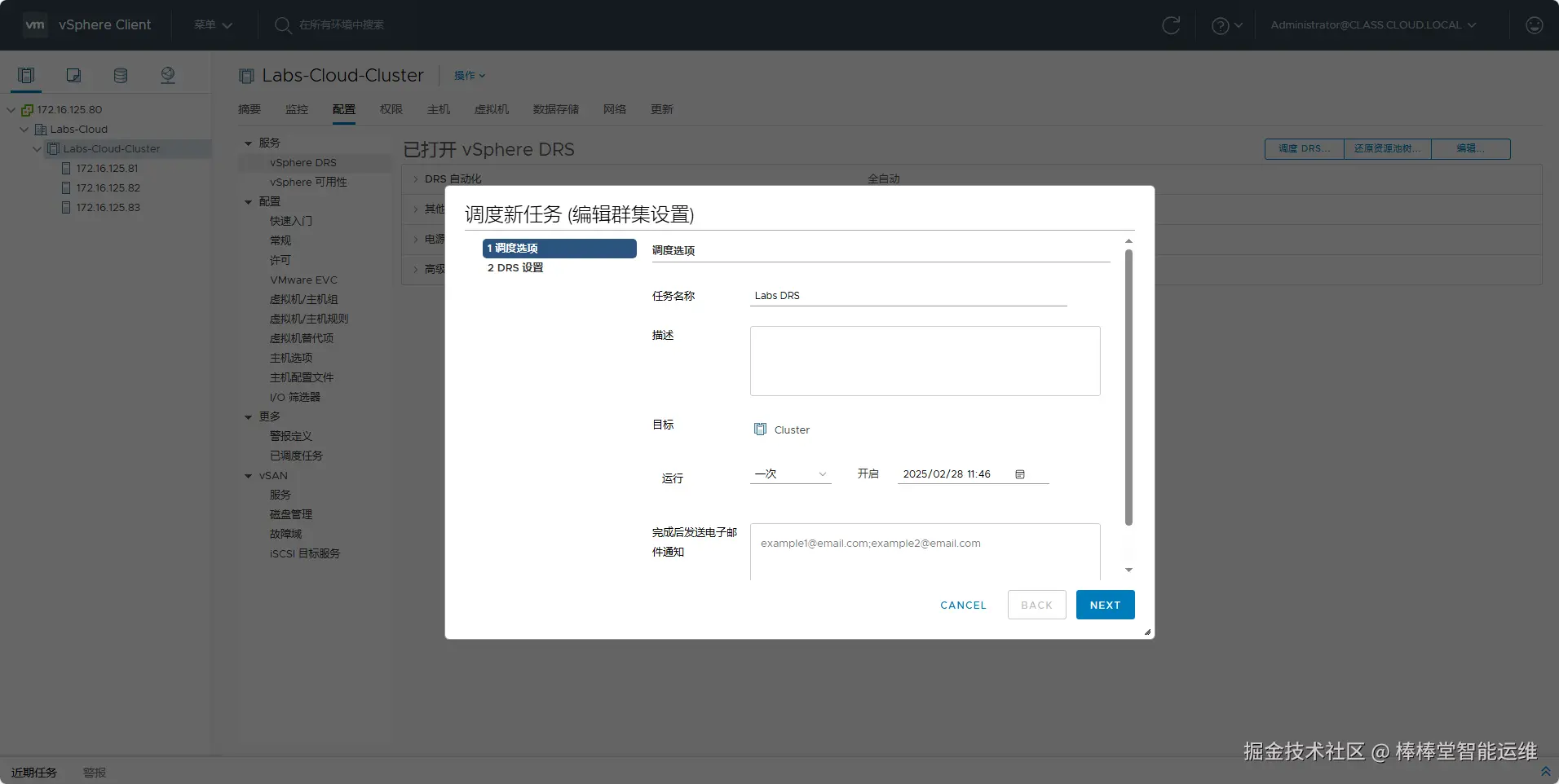Collapse the 172.16.125.80 tree node

point(11,110)
